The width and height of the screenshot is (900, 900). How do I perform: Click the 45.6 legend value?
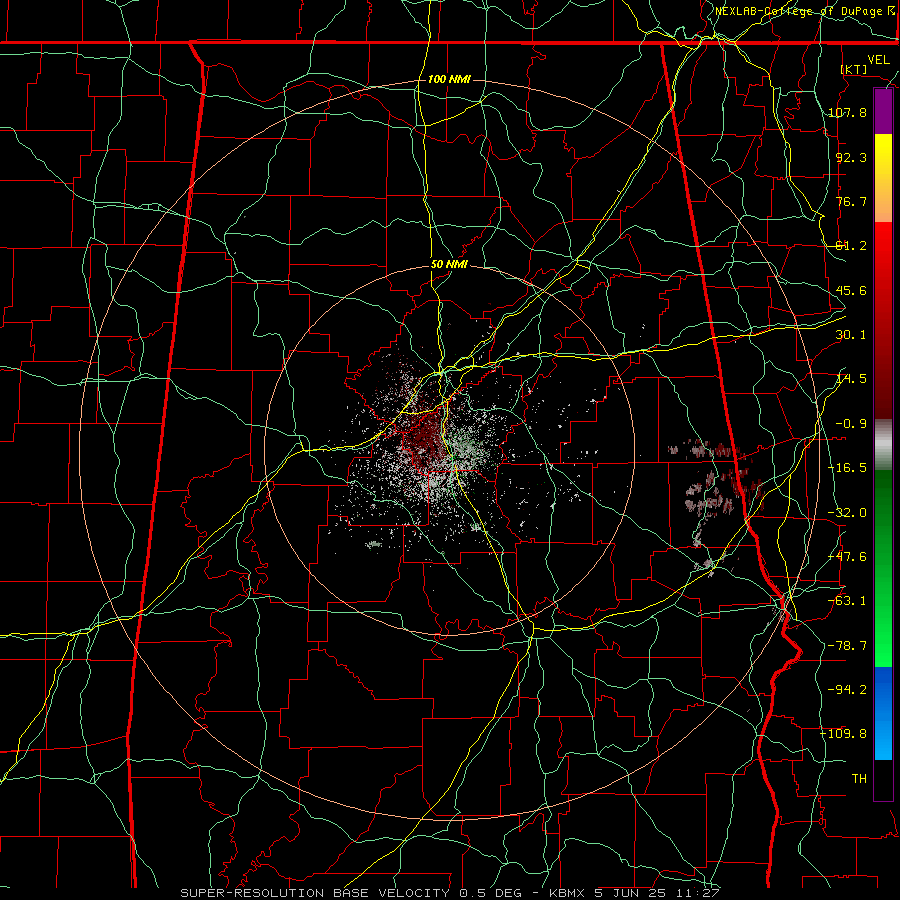tap(851, 290)
